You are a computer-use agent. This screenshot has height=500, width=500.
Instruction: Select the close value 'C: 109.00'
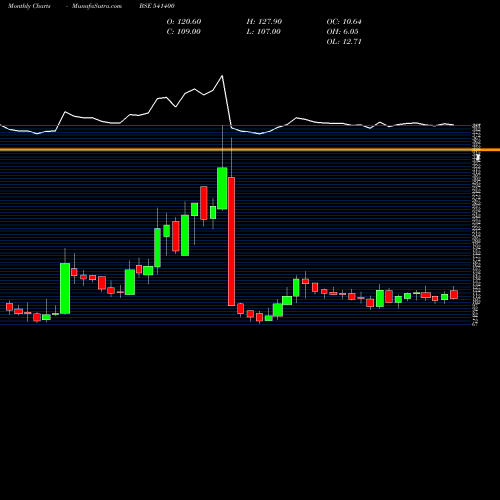184,32
